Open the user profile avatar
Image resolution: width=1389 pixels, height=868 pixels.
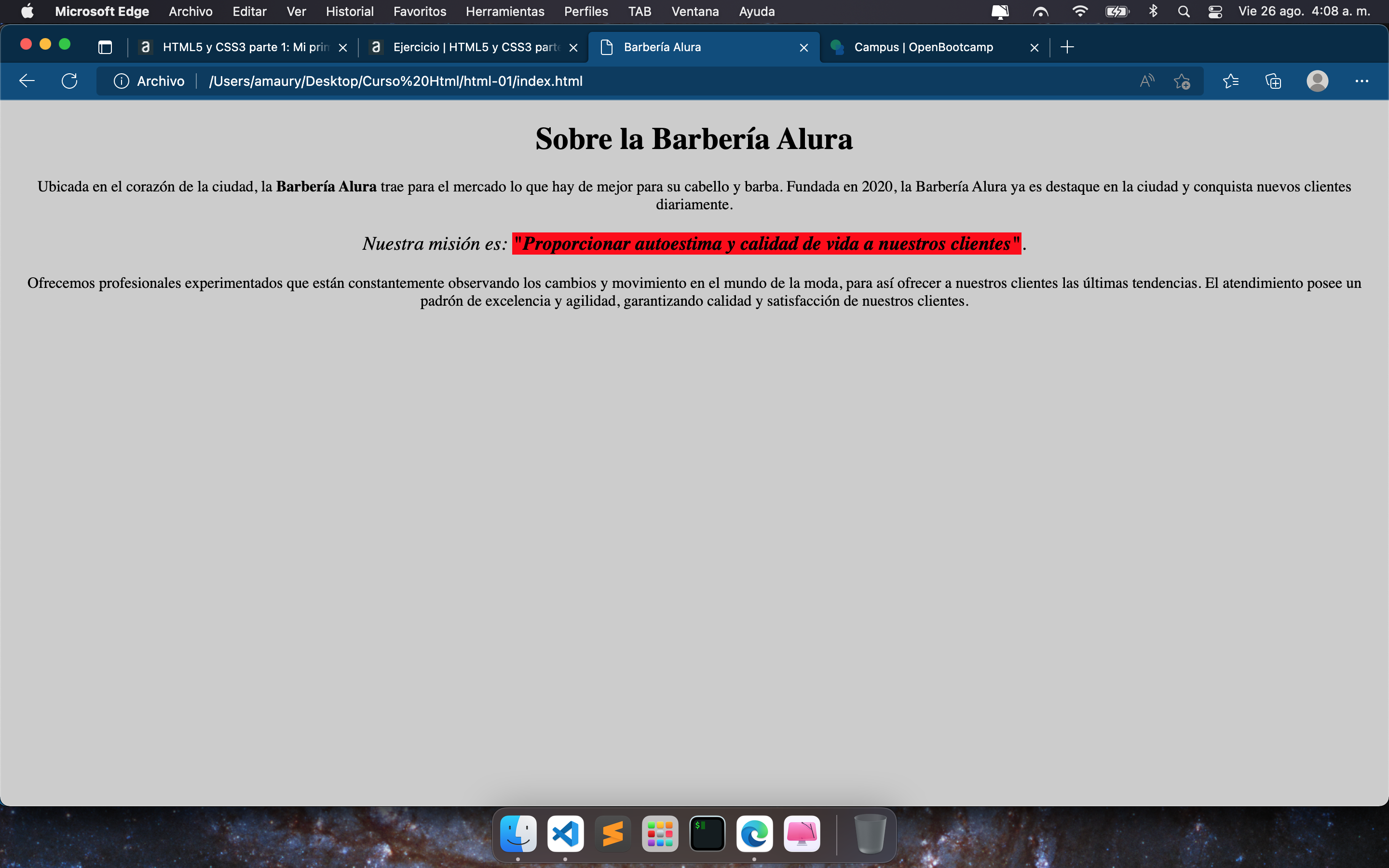tap(1317, 81)
